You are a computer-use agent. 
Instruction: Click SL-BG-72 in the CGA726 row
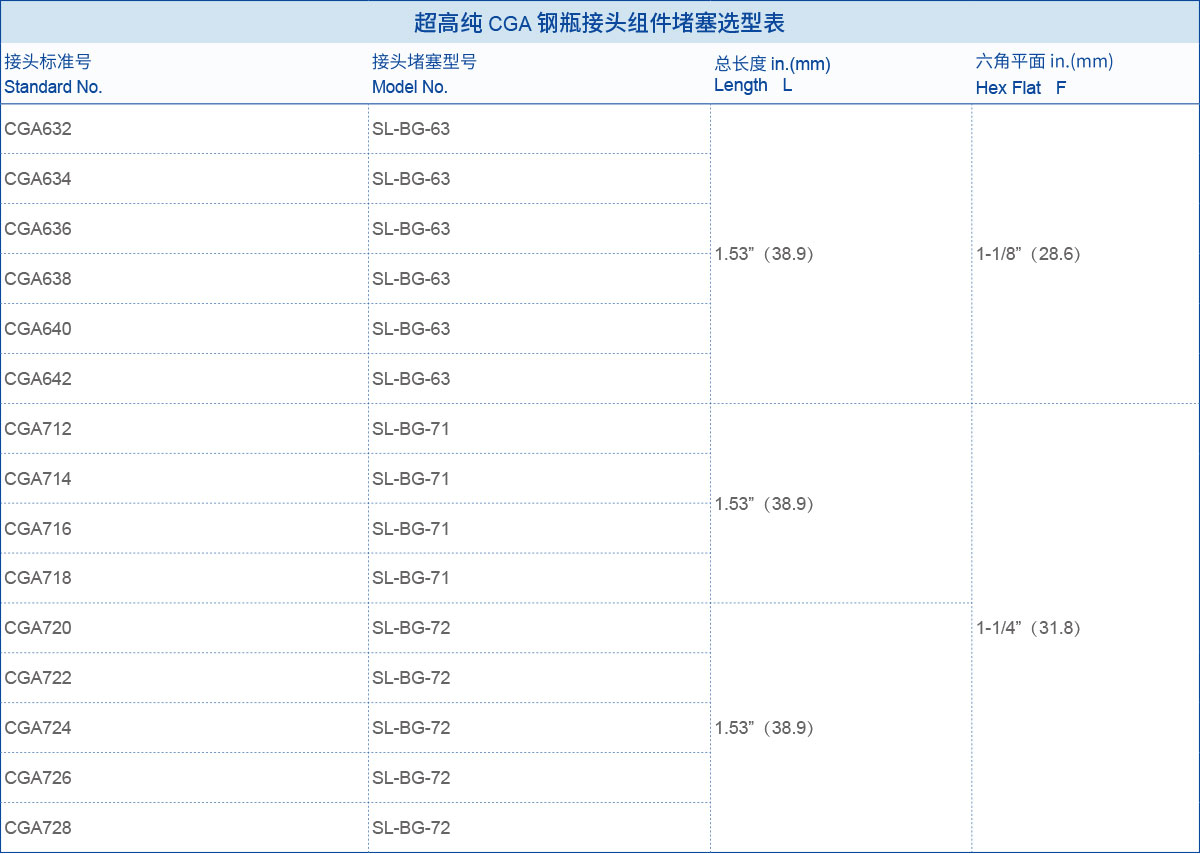pyautogui.click(x=411, y=778)
